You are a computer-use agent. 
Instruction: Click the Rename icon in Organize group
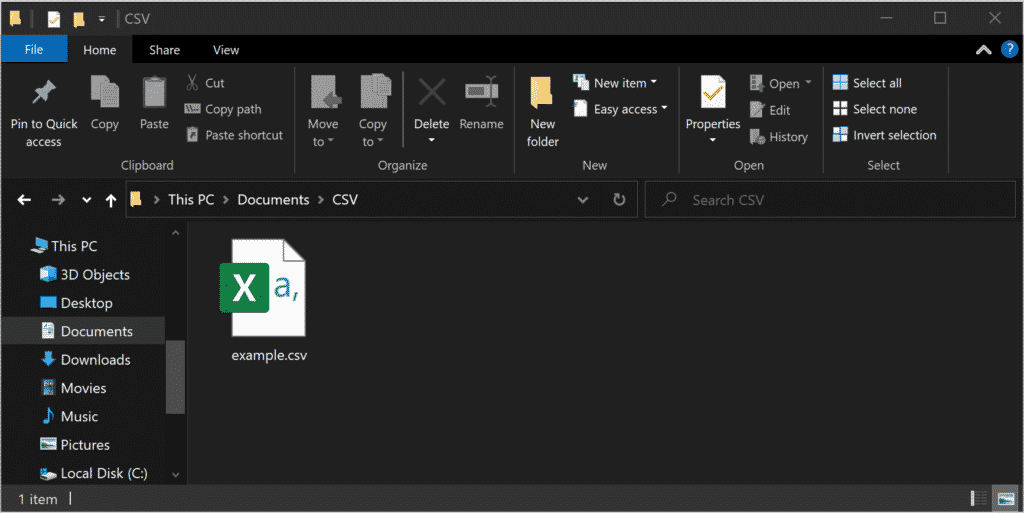click(481, 93)
